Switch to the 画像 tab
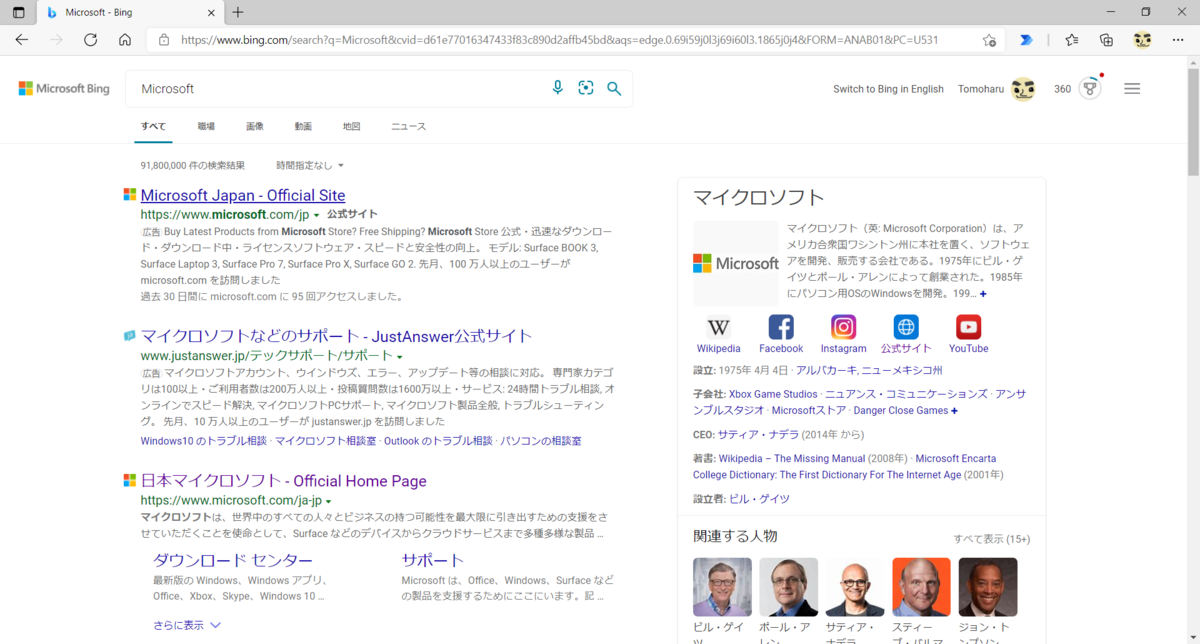Screen dimensions: 1200x644 click(255, 126)
